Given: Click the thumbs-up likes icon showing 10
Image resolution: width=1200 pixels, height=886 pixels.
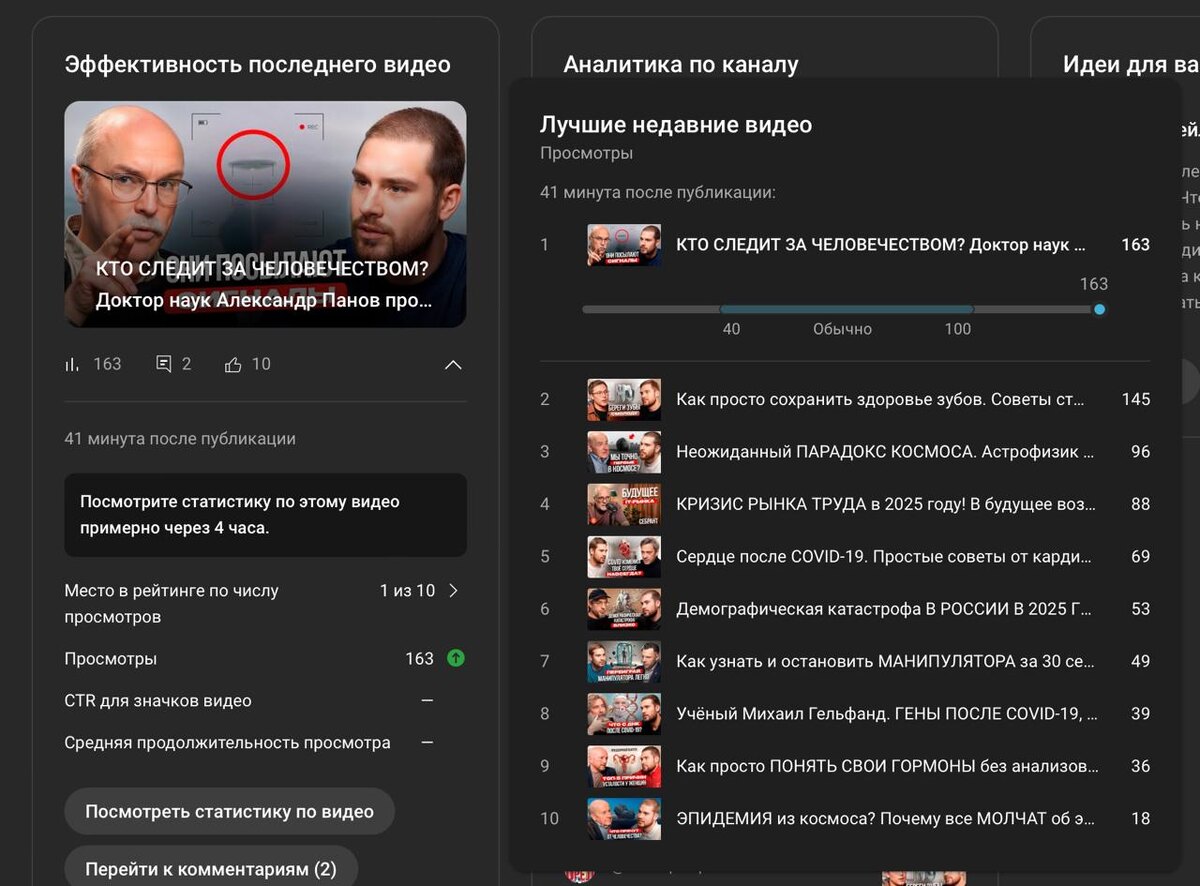Looking at the screenshot, I should pos(233,365).
